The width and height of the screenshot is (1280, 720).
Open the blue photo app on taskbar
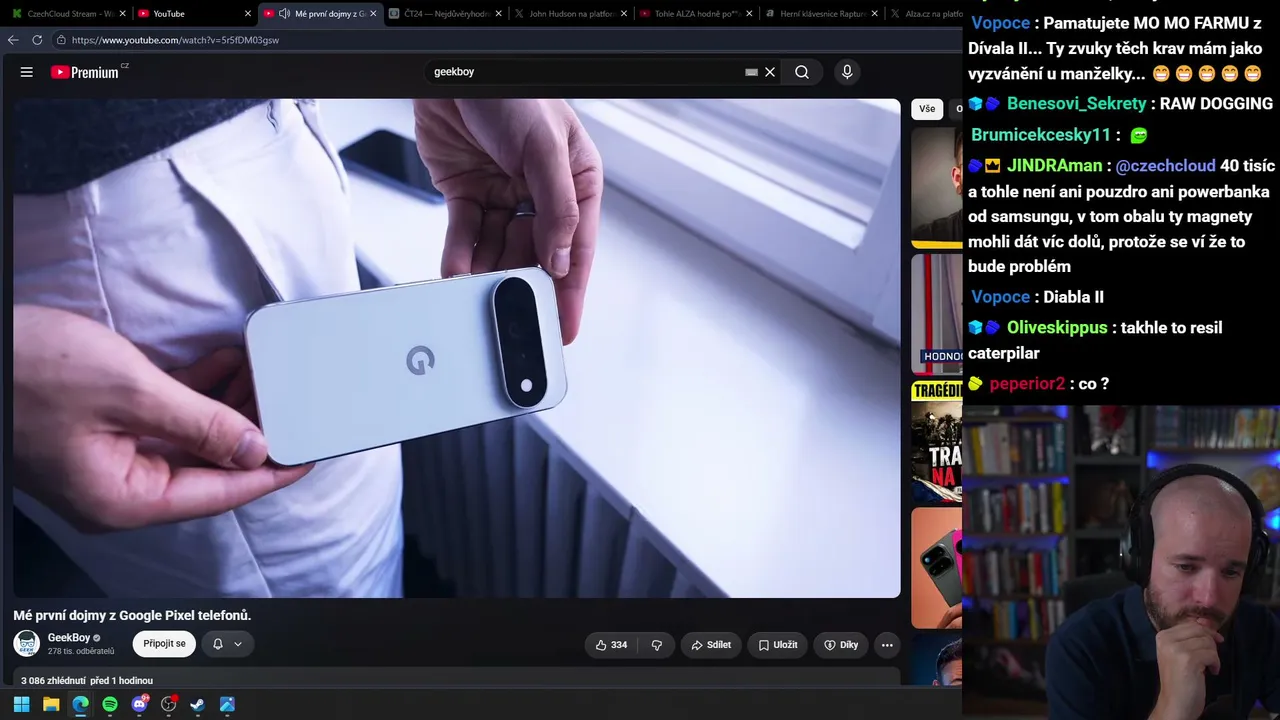(x=227, y=704)
